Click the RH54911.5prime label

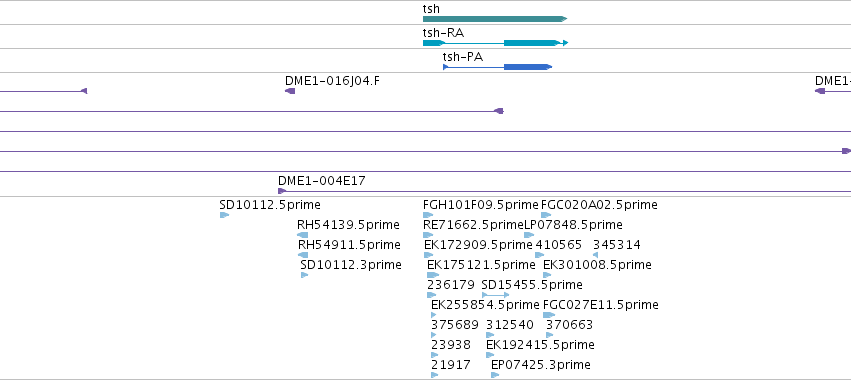349,245
